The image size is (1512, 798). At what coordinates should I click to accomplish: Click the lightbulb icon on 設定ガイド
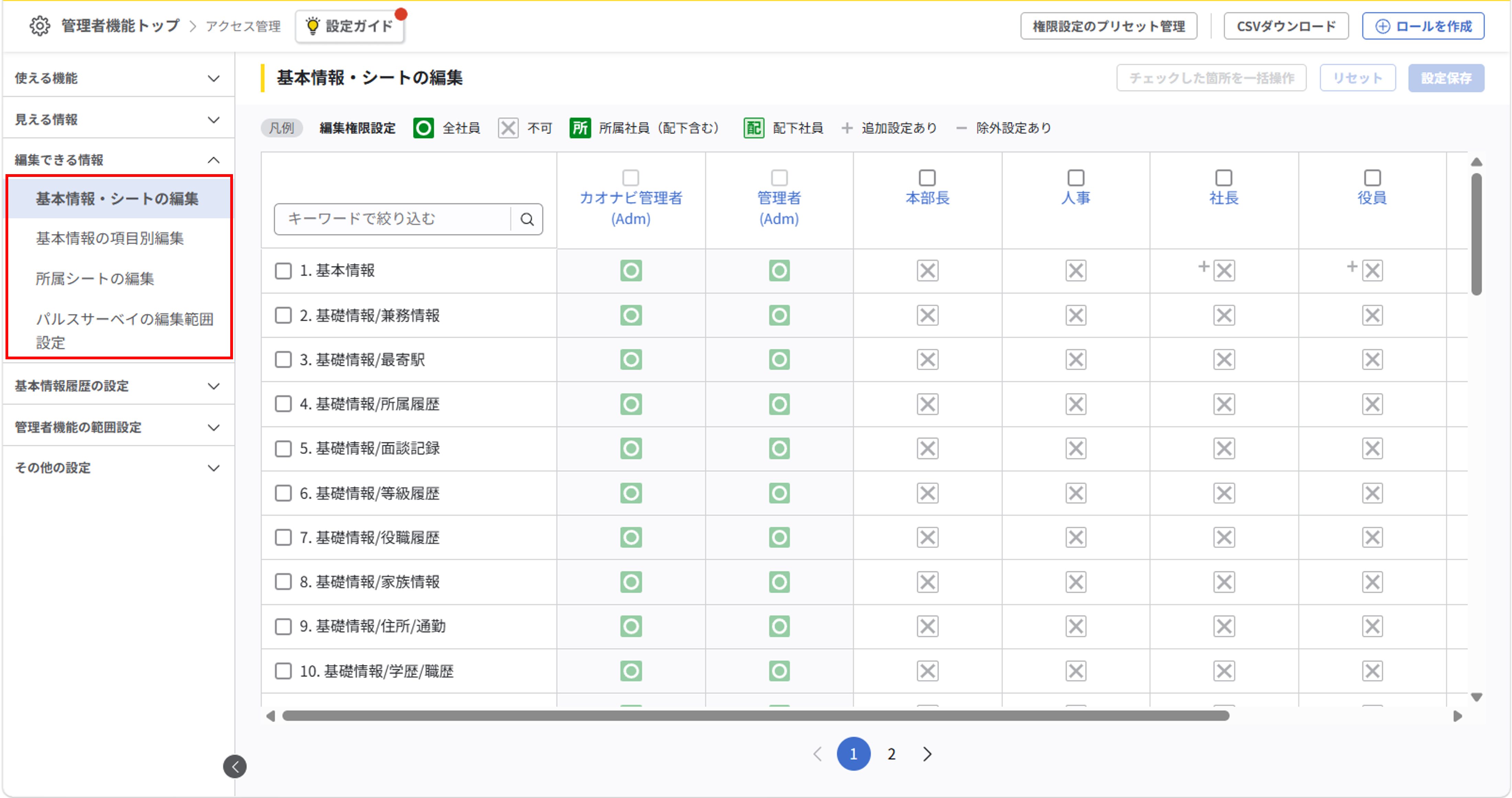[x=313, y=26]
